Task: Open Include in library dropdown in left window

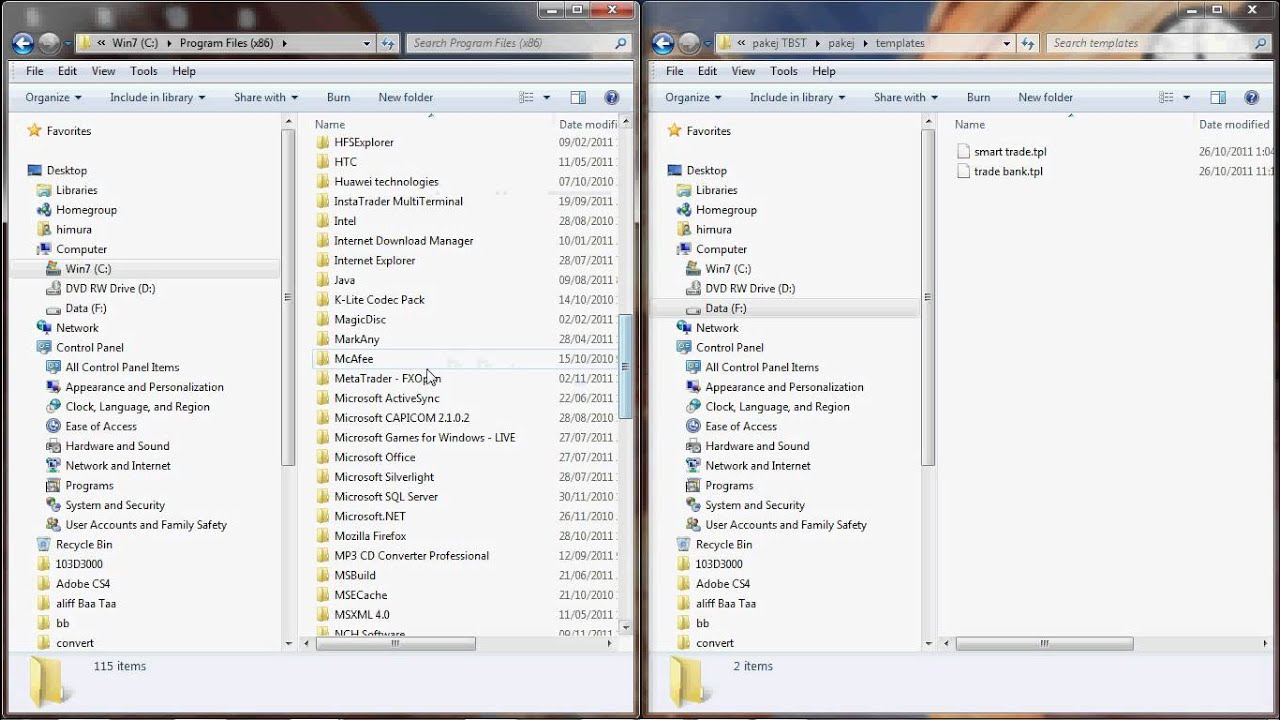Action: coord(157,97)
